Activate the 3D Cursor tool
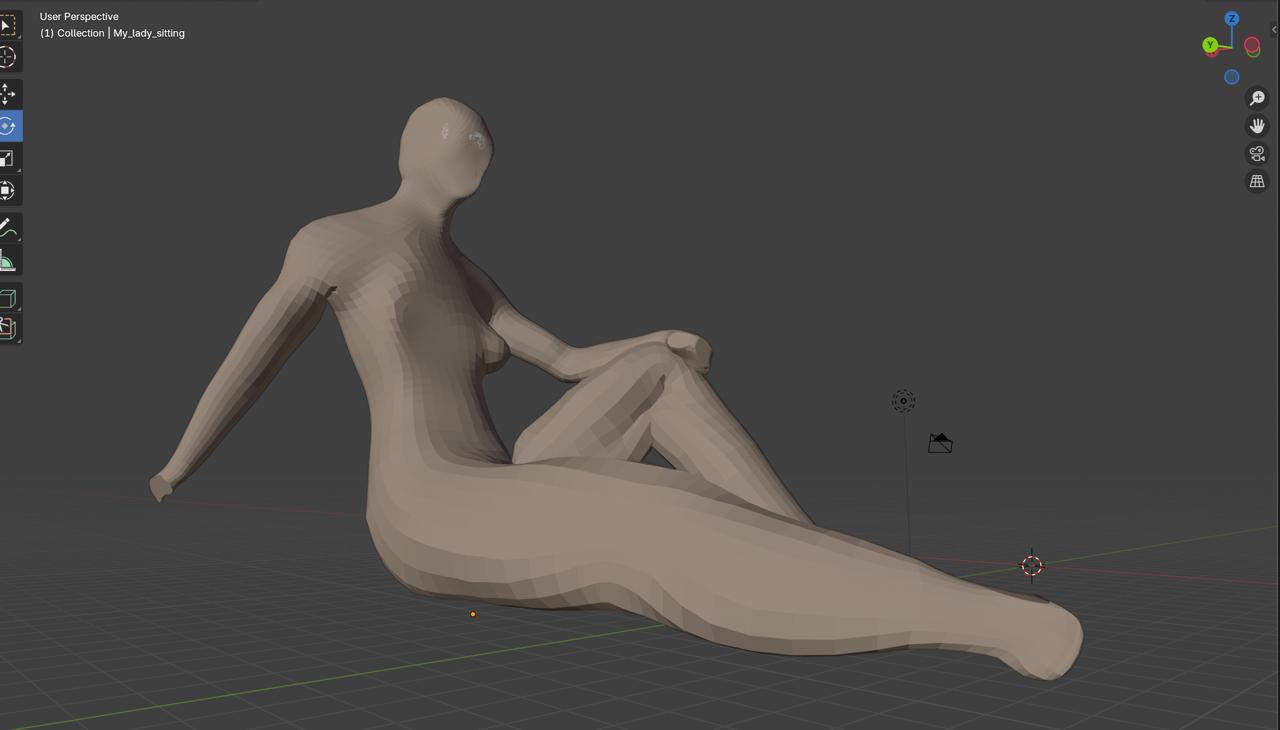This screenshot has height=730, width=1280. tap(8, 57)
